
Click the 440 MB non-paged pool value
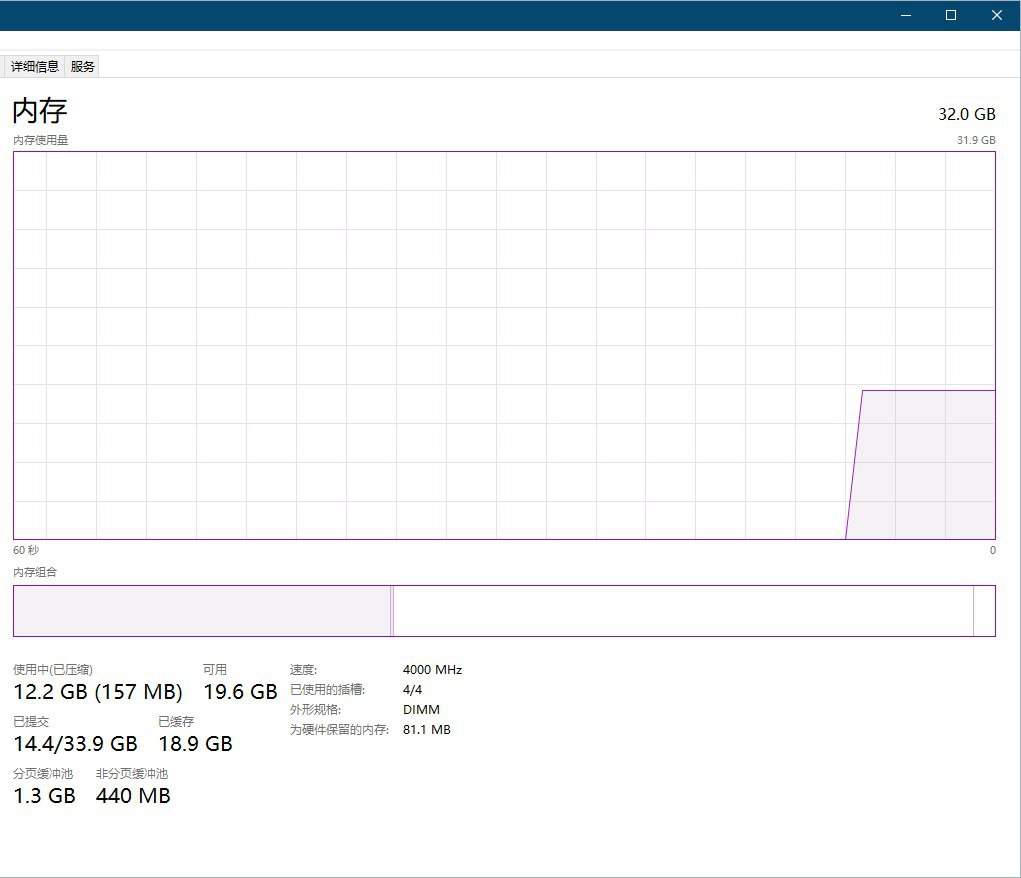[x=133, y=796]
